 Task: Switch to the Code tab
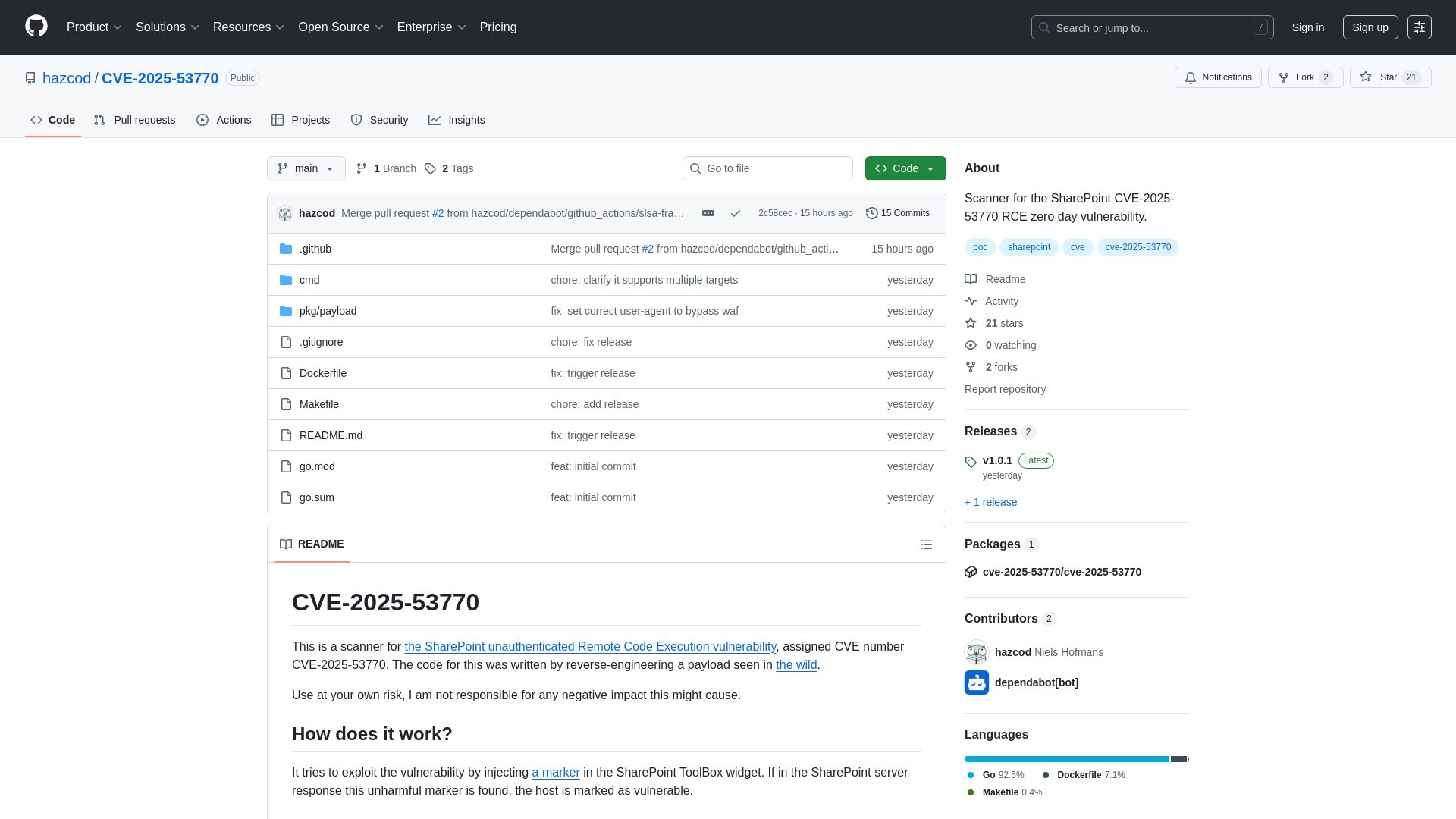[x=53, y=120]
